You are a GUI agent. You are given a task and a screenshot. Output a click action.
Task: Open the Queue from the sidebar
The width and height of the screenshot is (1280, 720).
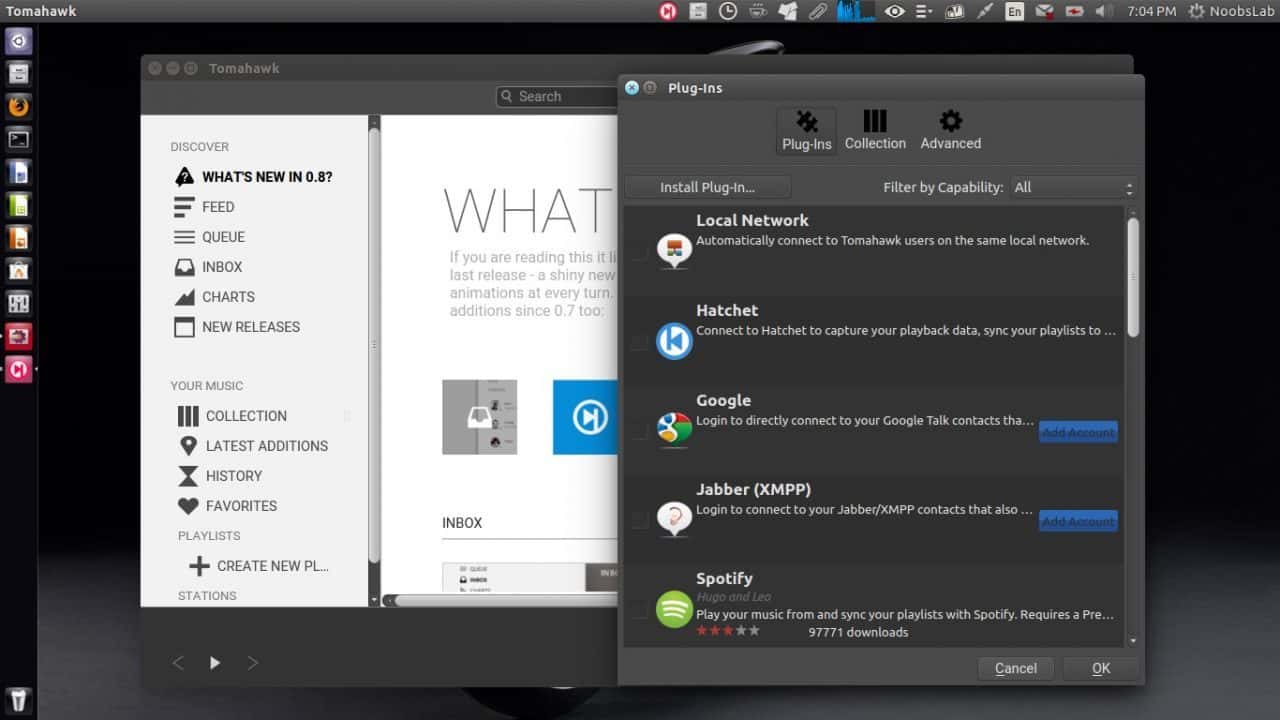tap(222, 236)
